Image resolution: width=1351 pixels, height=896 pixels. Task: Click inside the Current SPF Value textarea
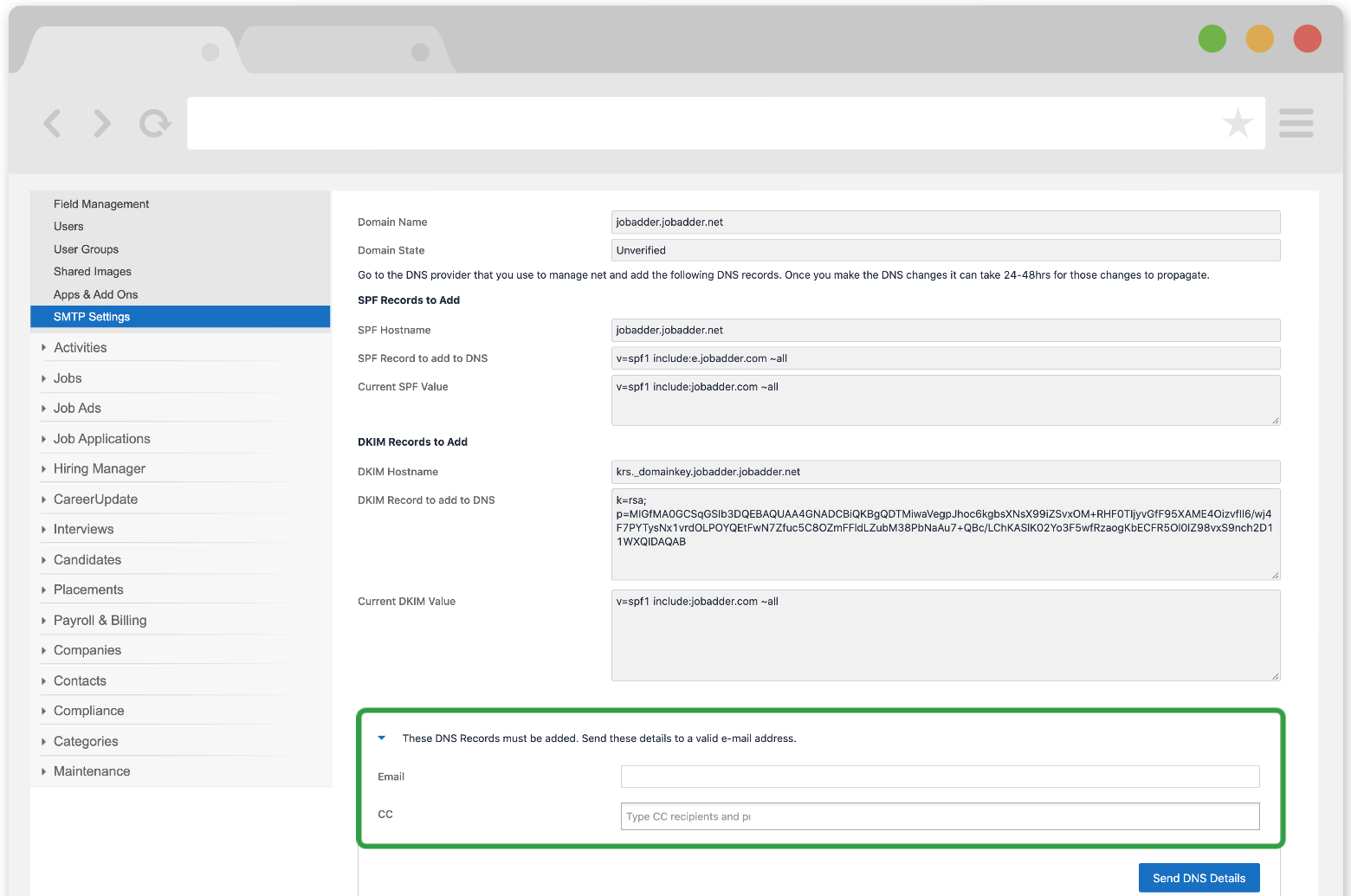[944, 400]
